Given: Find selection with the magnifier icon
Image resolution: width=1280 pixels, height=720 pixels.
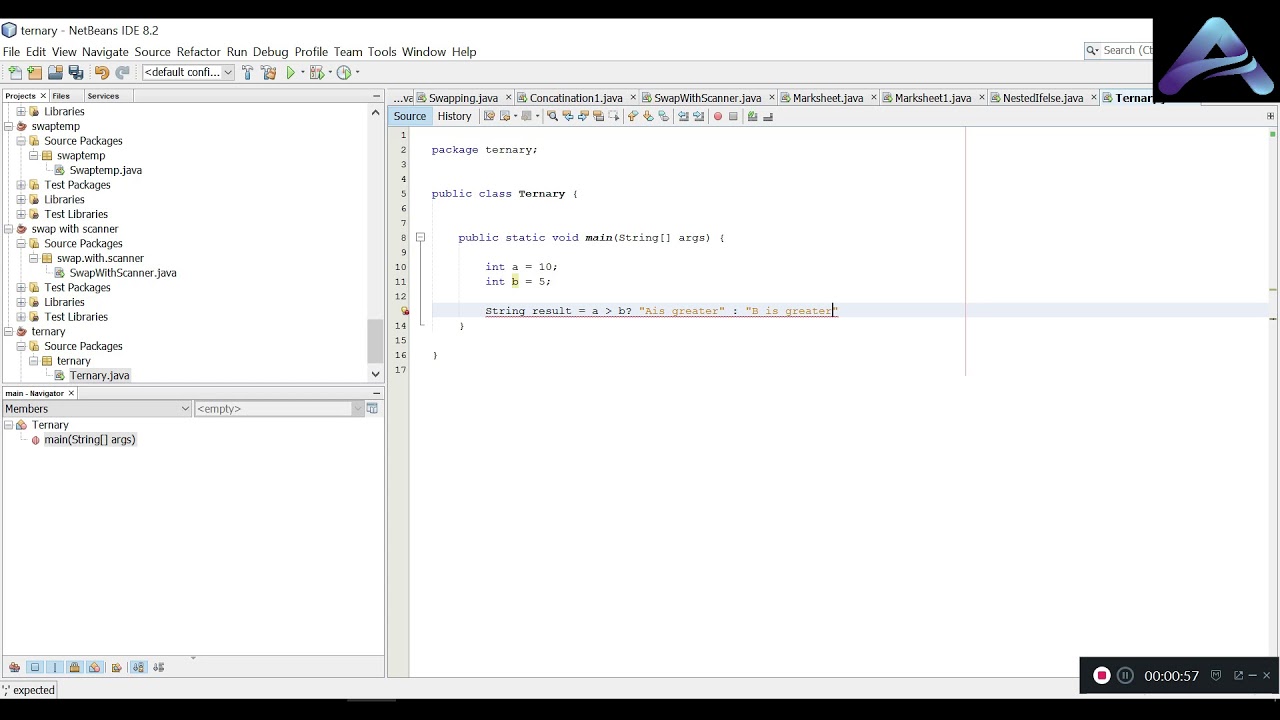Looking at the screenshot, I should tap(552, 116).
